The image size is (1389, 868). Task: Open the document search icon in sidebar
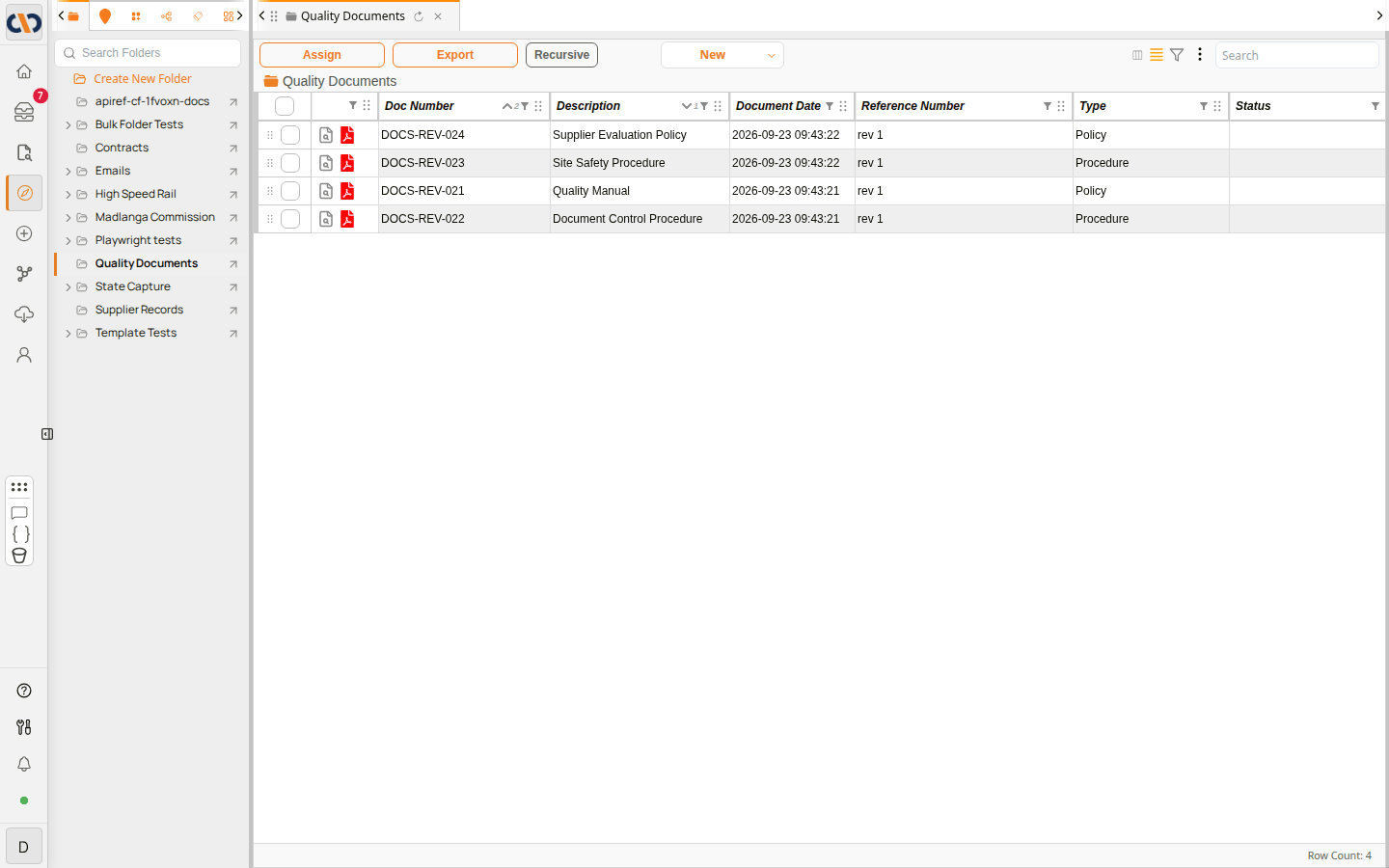coord(24,152)
